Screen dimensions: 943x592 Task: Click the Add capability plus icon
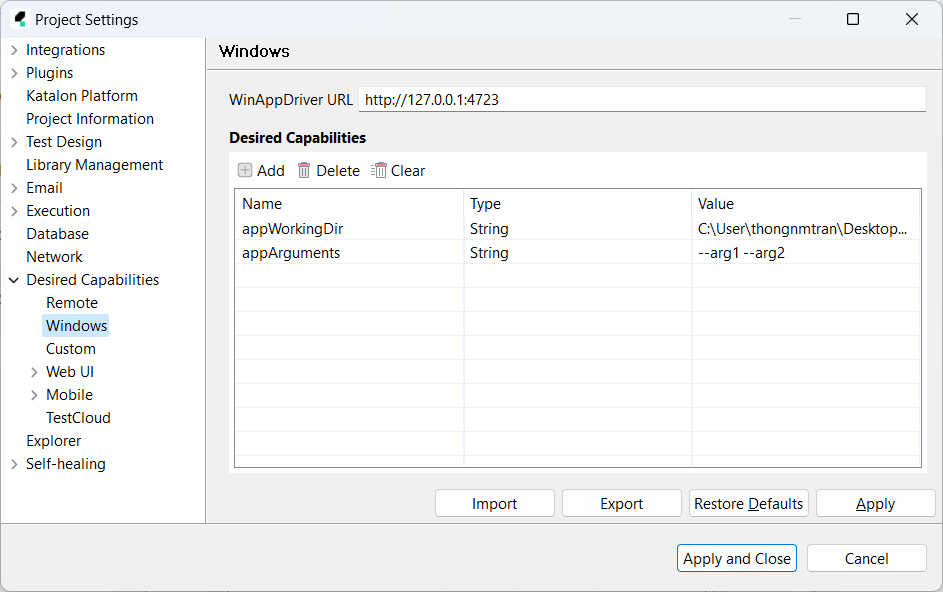(245, 171)
